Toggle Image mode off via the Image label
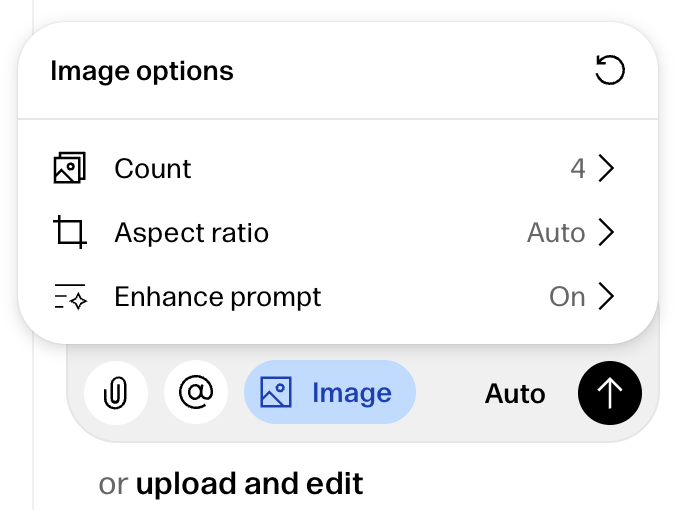676x510 pixels. click(351, 393)
